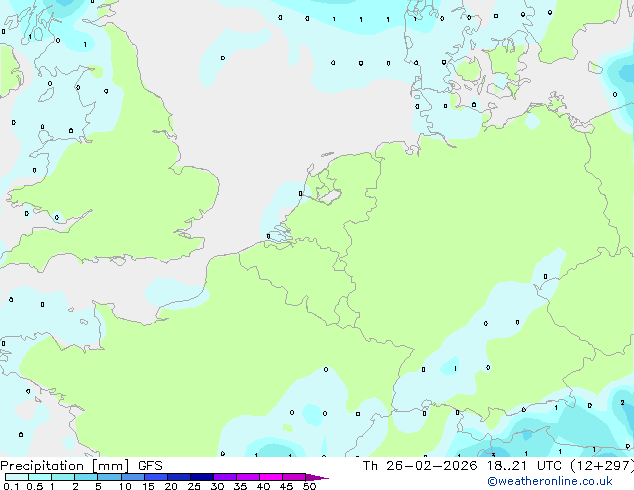Image resolution: width=634 pixels, height=490 pixels.
Task: Click the "Precipitation" title word
Action: pyautogui.click(x=42, y=466)
